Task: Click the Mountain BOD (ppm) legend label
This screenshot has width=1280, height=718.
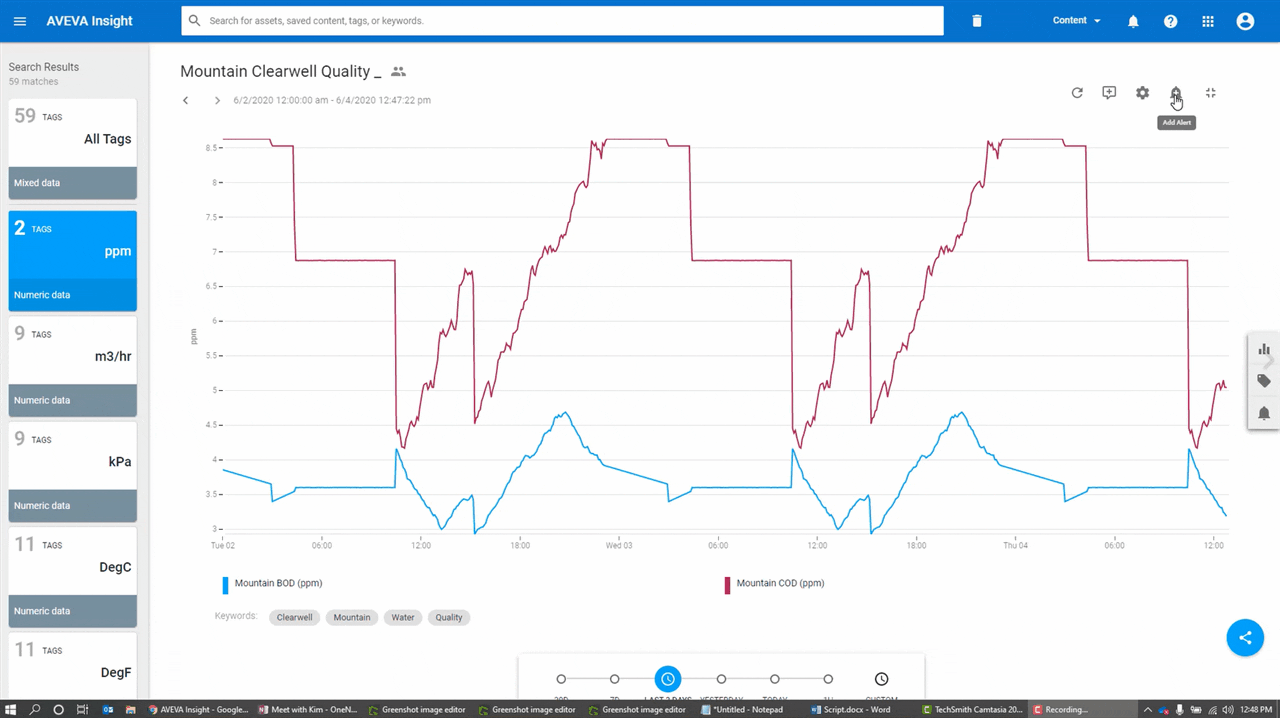Action: [x=278, y=583]
